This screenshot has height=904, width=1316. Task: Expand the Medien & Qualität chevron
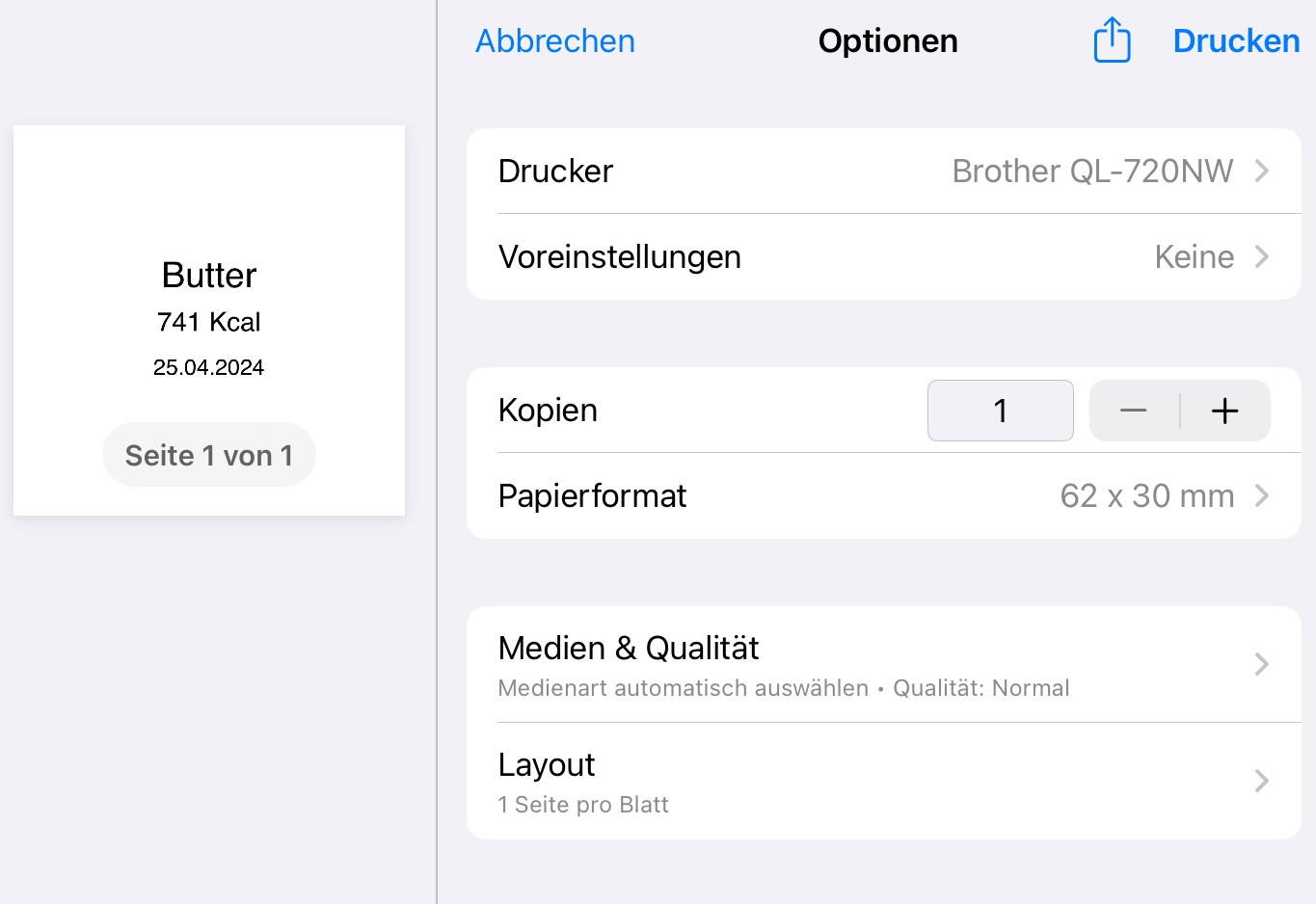[x=1261, y=664]
